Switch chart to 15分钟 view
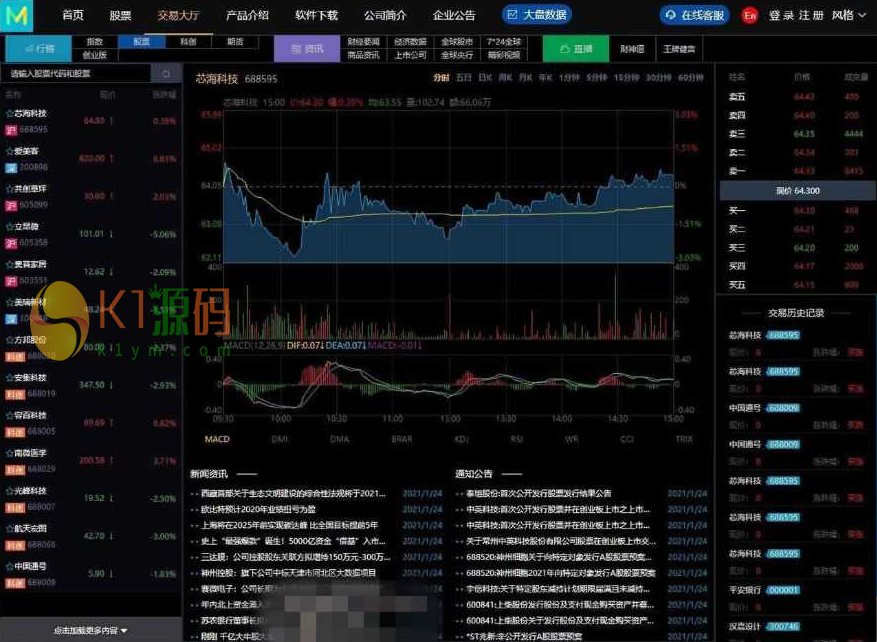The width and height of the screenshot is (877, 642). (626, 77)
